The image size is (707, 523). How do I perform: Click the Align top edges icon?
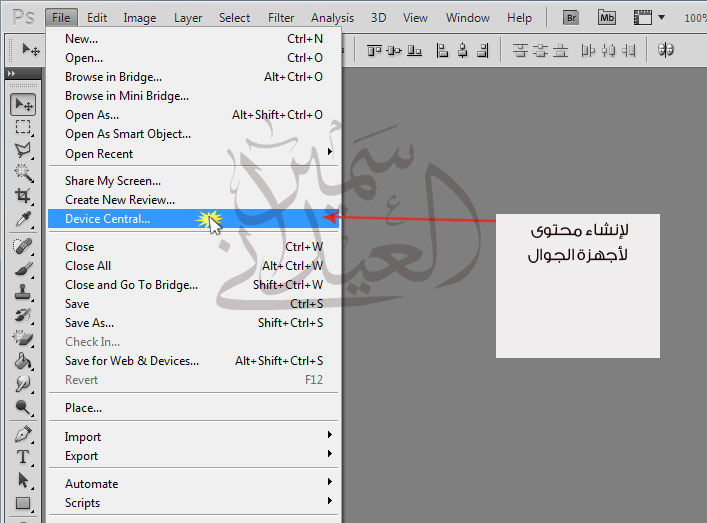pyautogui.click(x=374, y=50)
